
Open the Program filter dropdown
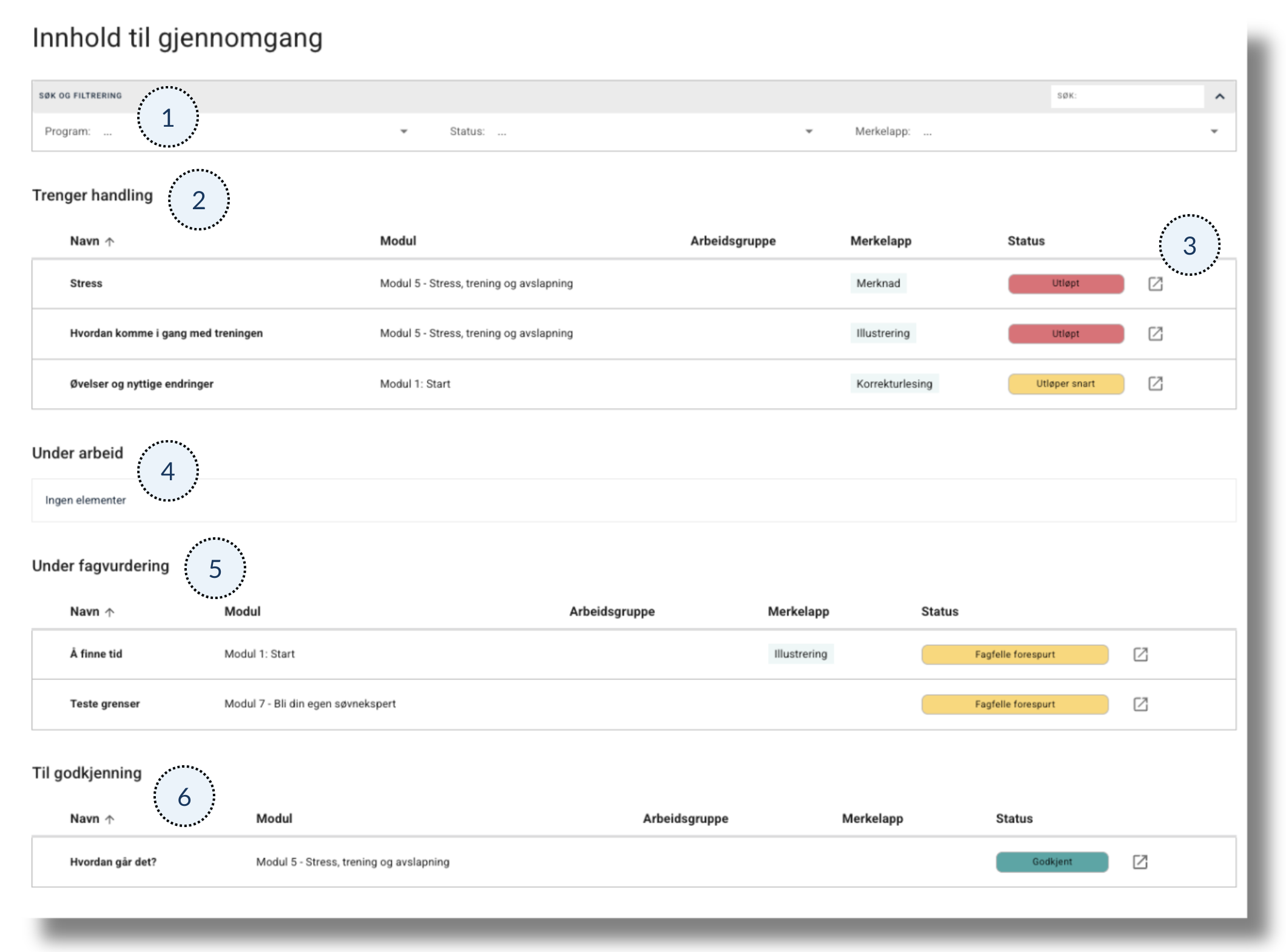403,132
